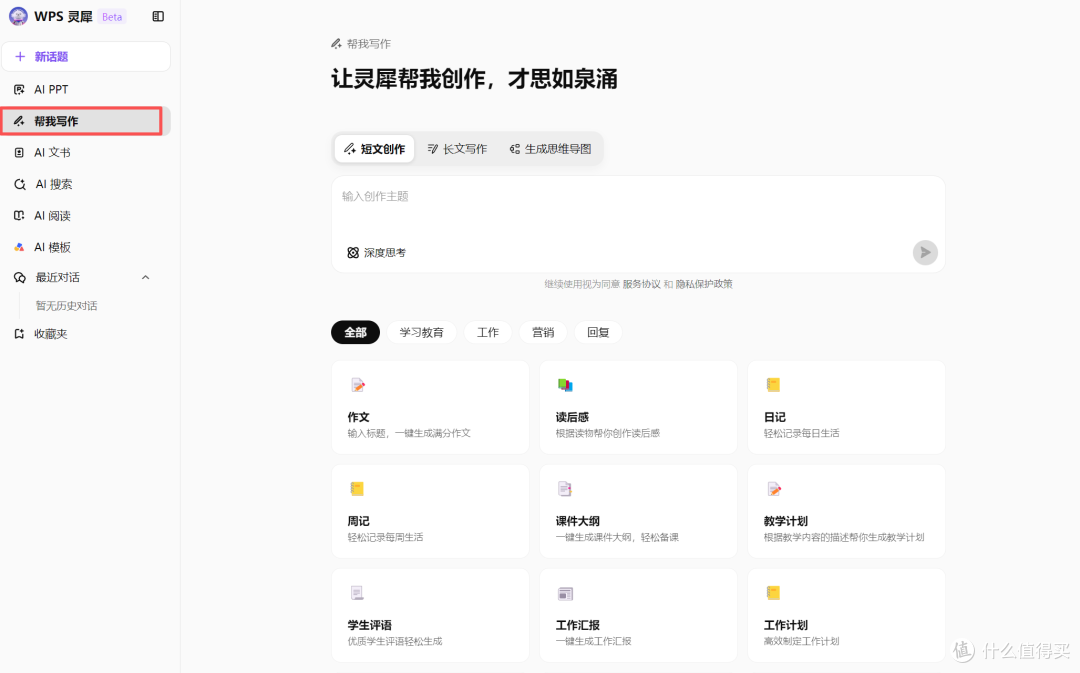Click the 最近对话 chat bubble icon
This screenshot has width=1080, height=673.
(x=19, y=278)
